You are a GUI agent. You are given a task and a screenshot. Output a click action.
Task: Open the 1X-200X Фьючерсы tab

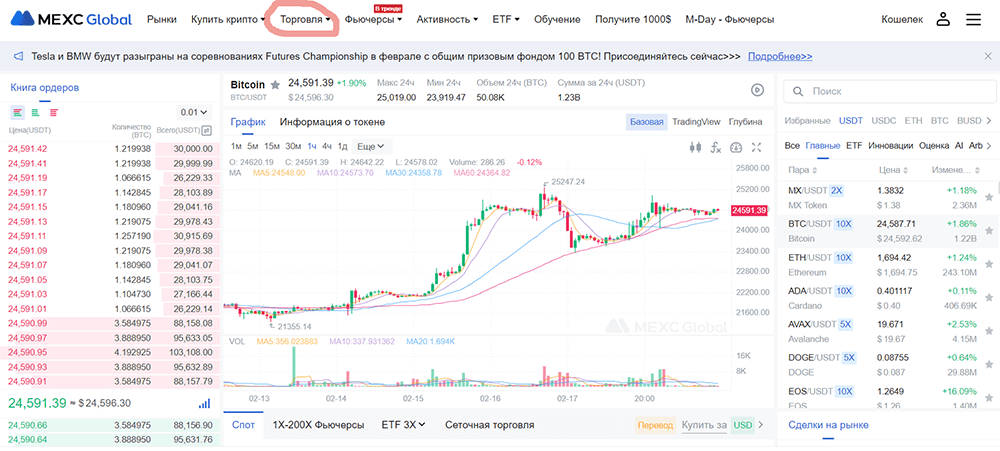point(318,425)
